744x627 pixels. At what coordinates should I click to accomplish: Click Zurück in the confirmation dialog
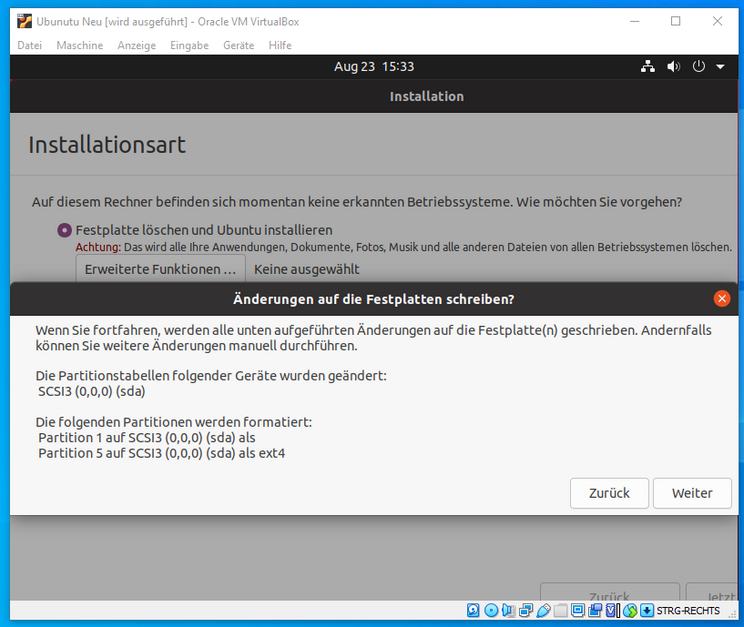click(609, 493)
